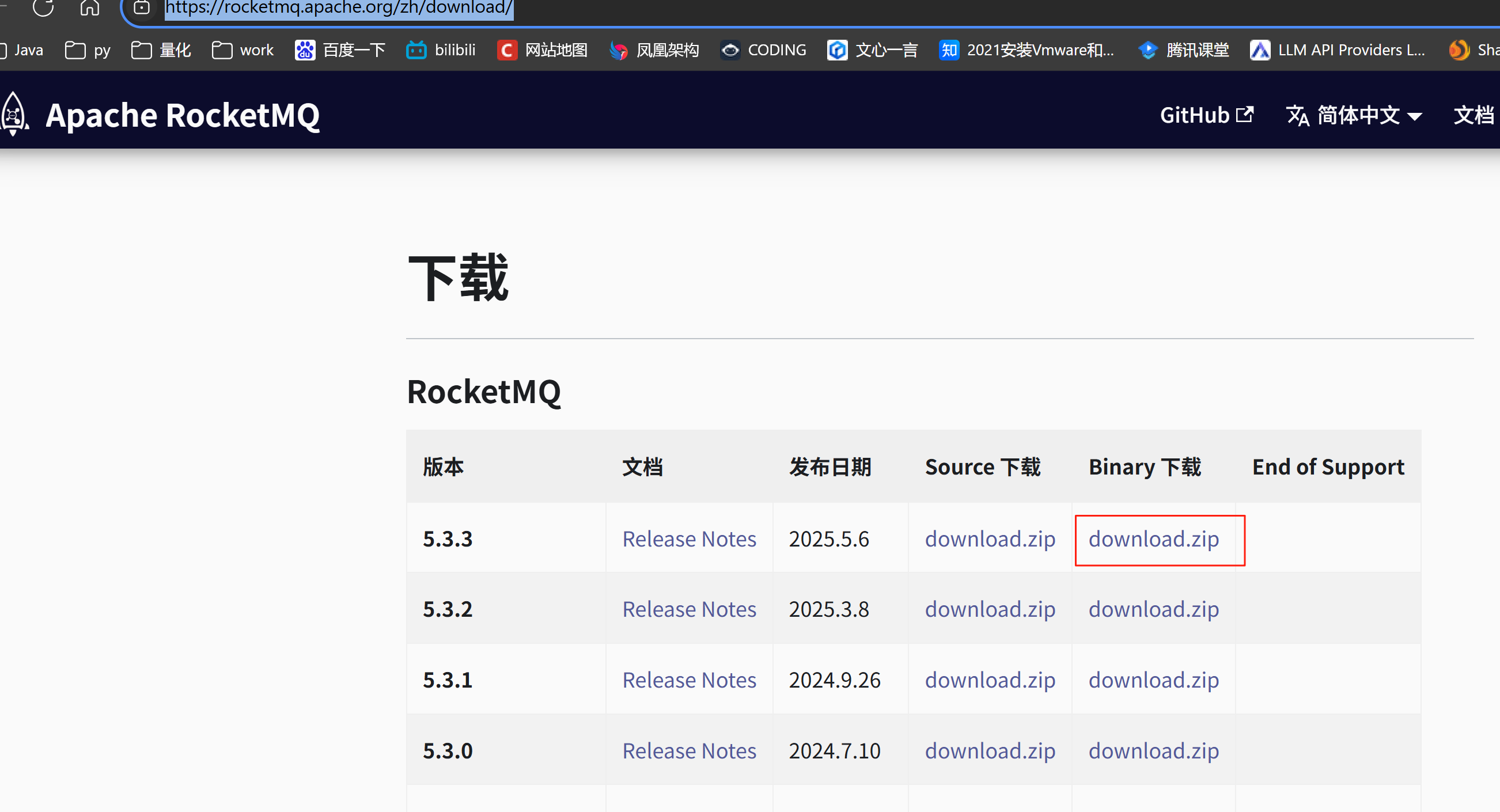Screen dimensions: 1500x812
Task: Download 5.3.0 source zip
Action: (990, 750)
